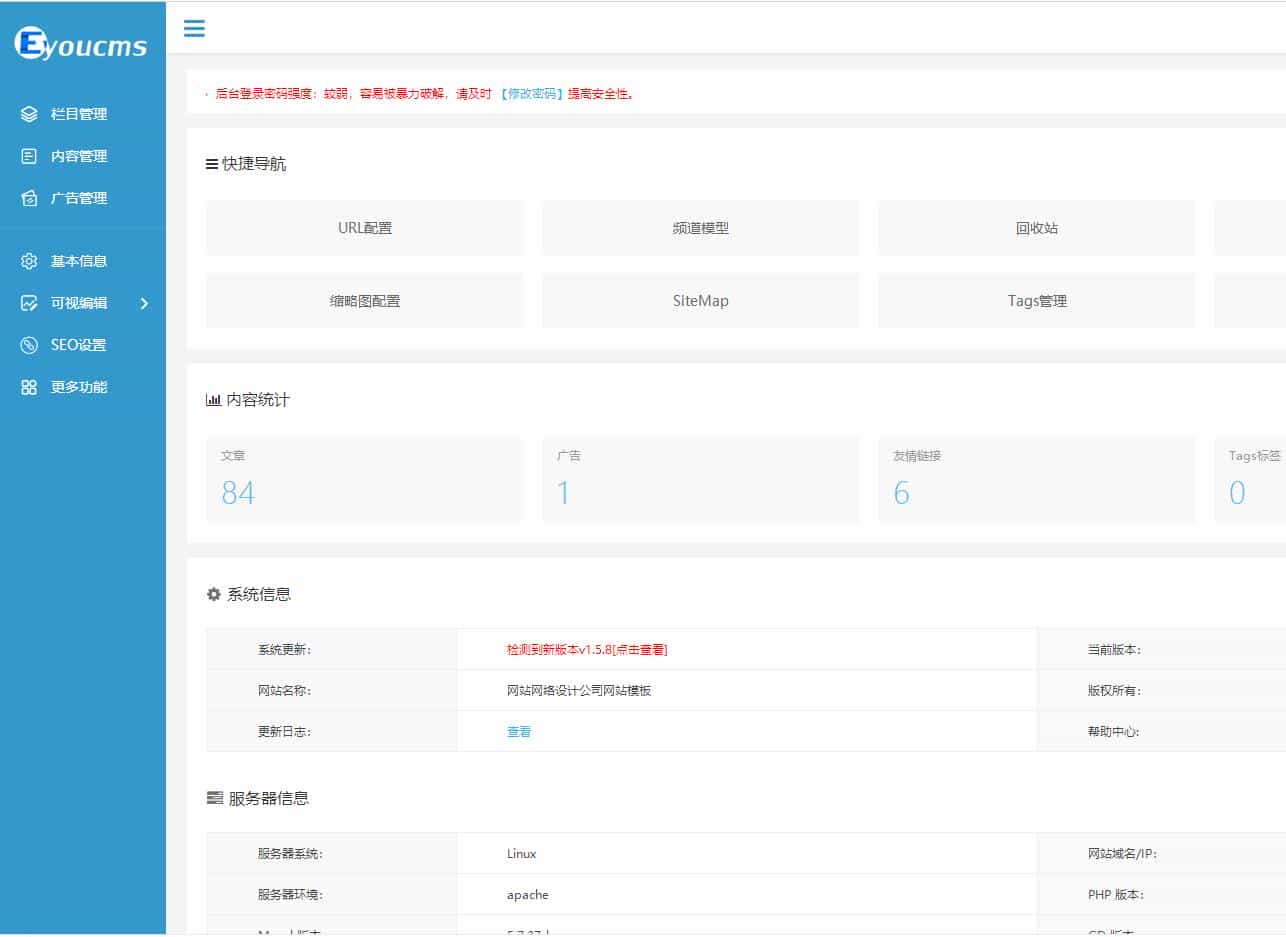1286x937 pixels.
Task: Toggle the hamburger sidebar menu icon
Action: pyautogui.click(x=194, y=28)
